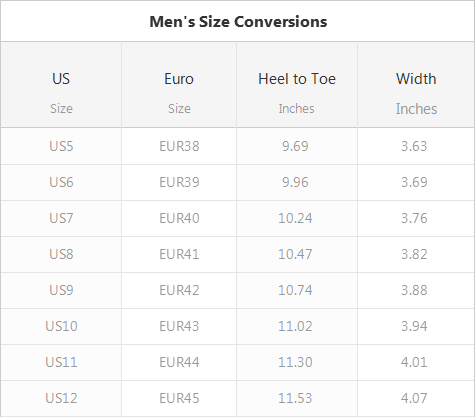The width and height of the screenshot is (475, 417).
Task: Click the 3.94 width value
Action: [414, 326]
